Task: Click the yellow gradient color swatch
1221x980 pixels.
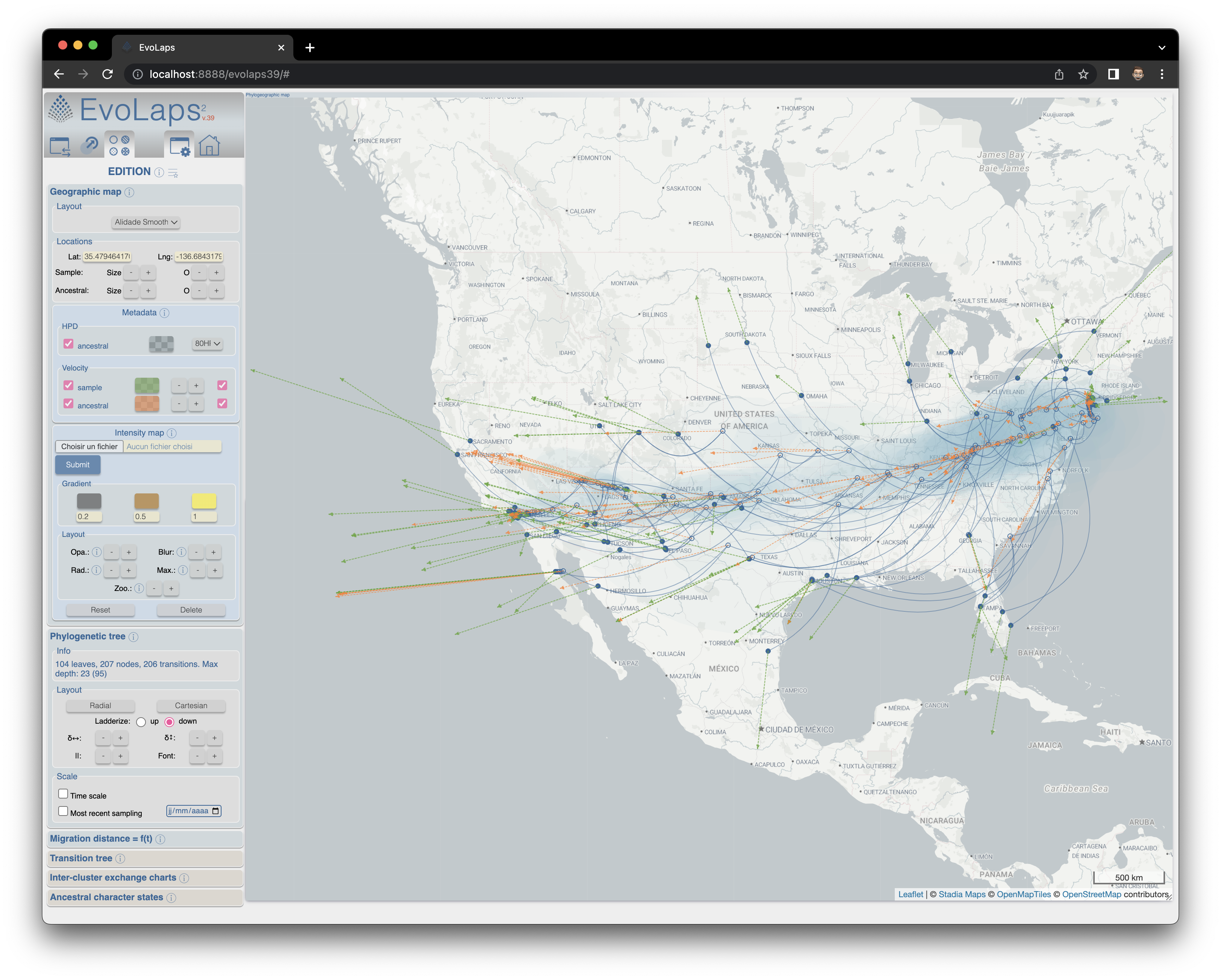Action: tap(204, 501)
